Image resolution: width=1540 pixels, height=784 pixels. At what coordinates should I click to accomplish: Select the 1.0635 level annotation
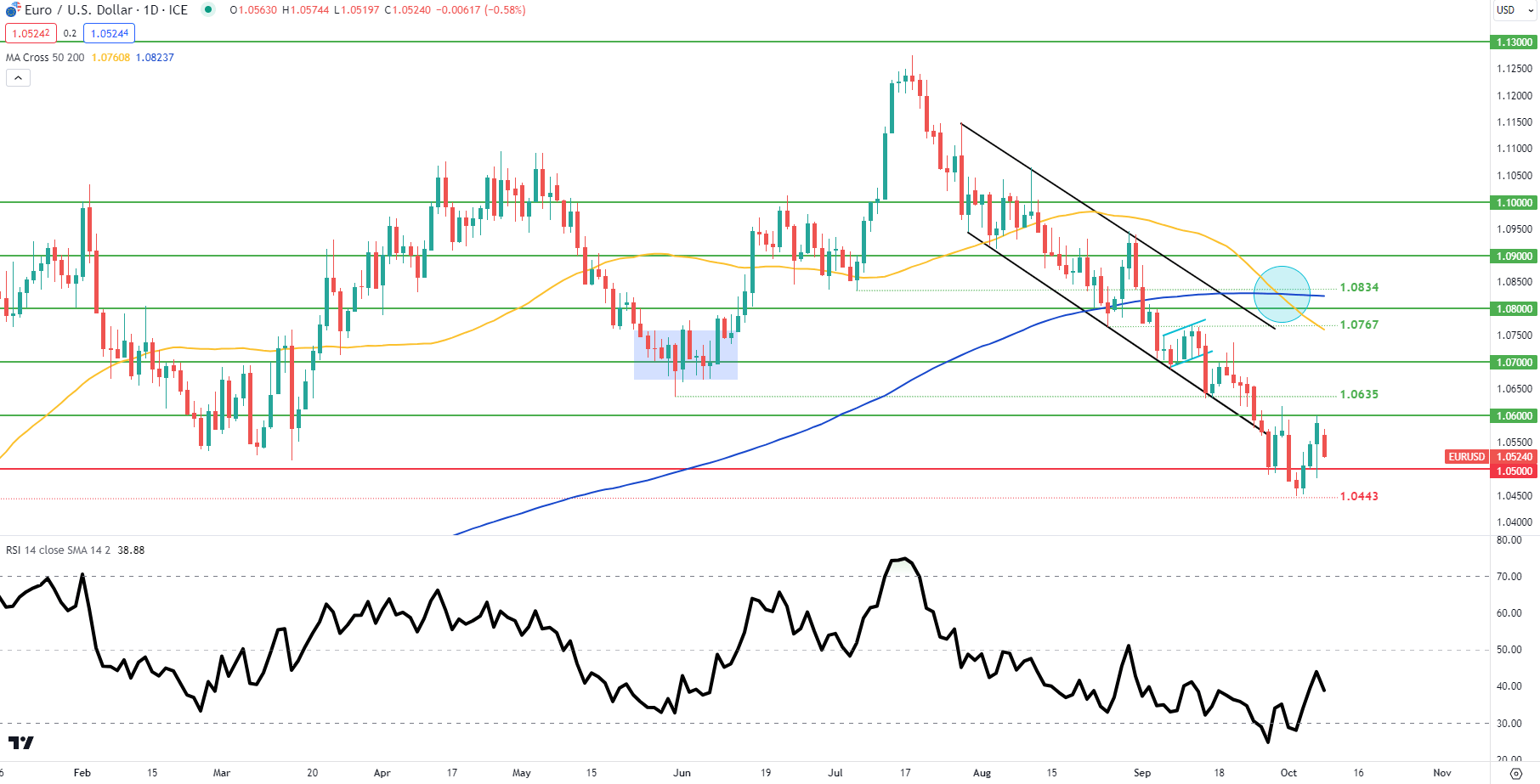click(1359, 394)
